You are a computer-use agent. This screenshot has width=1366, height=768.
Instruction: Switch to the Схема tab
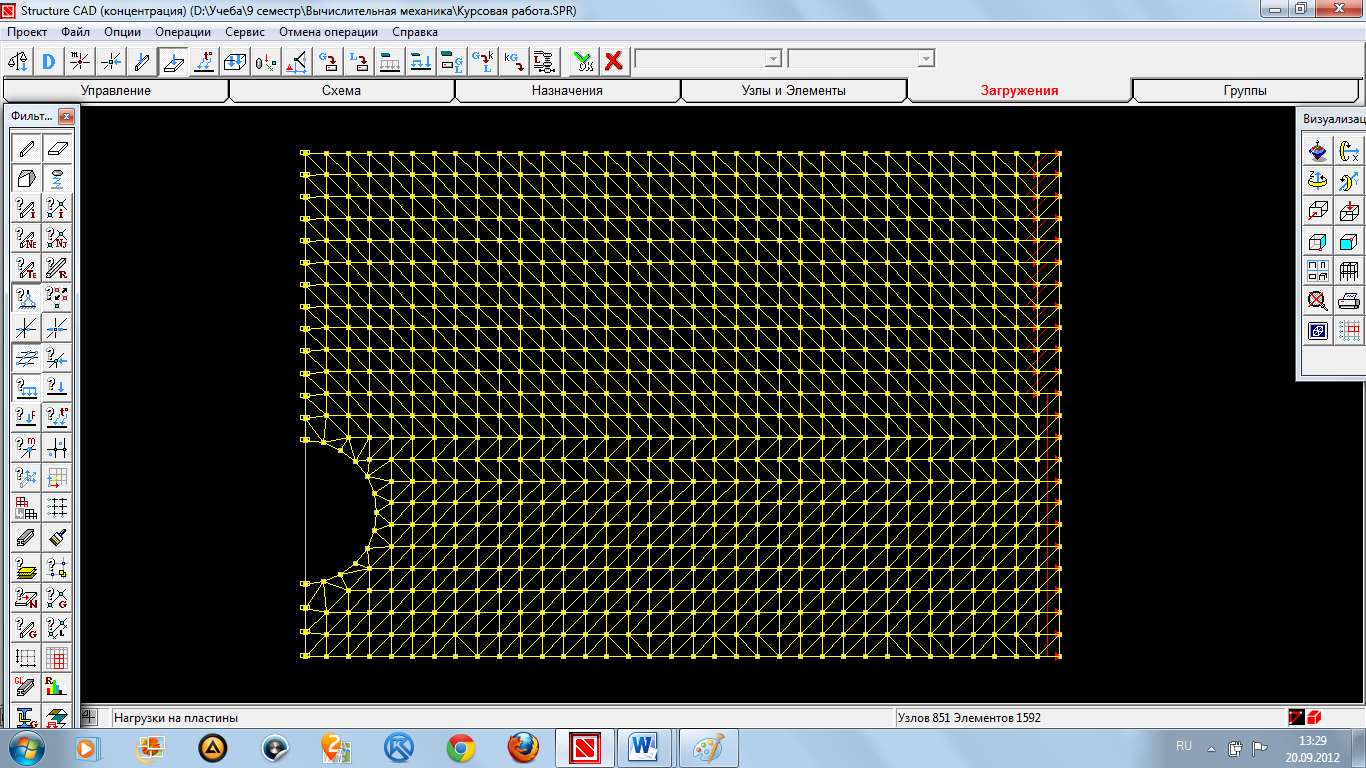(342, 90)
